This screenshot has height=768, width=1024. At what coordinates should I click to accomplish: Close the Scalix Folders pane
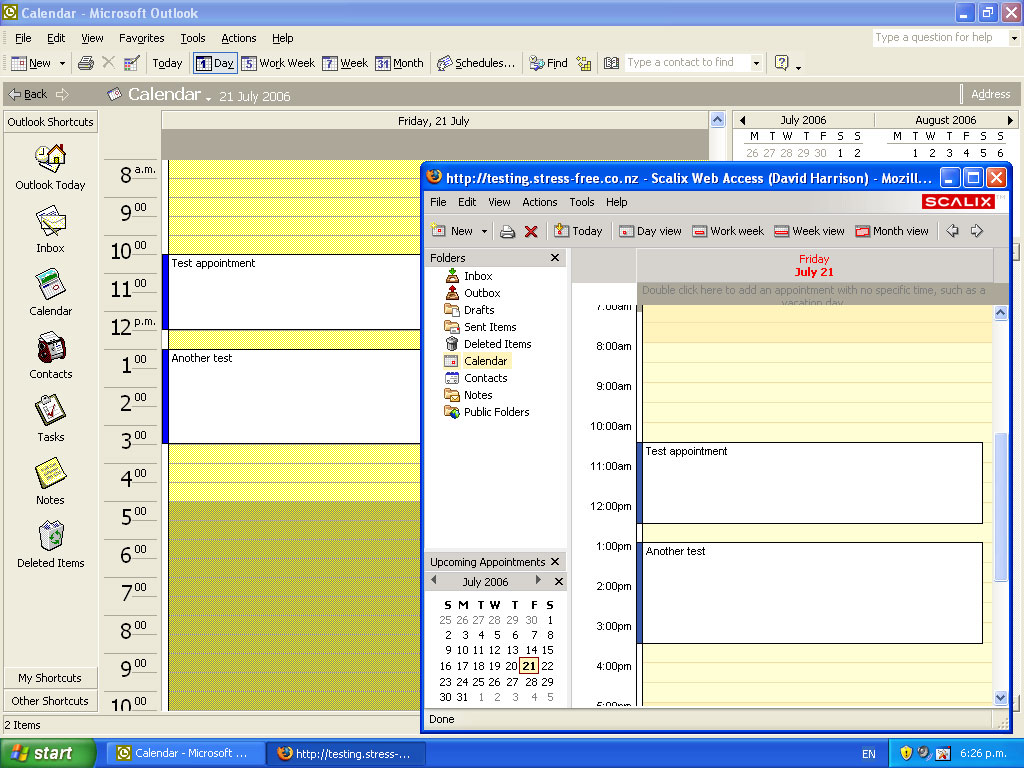[554, 257]
